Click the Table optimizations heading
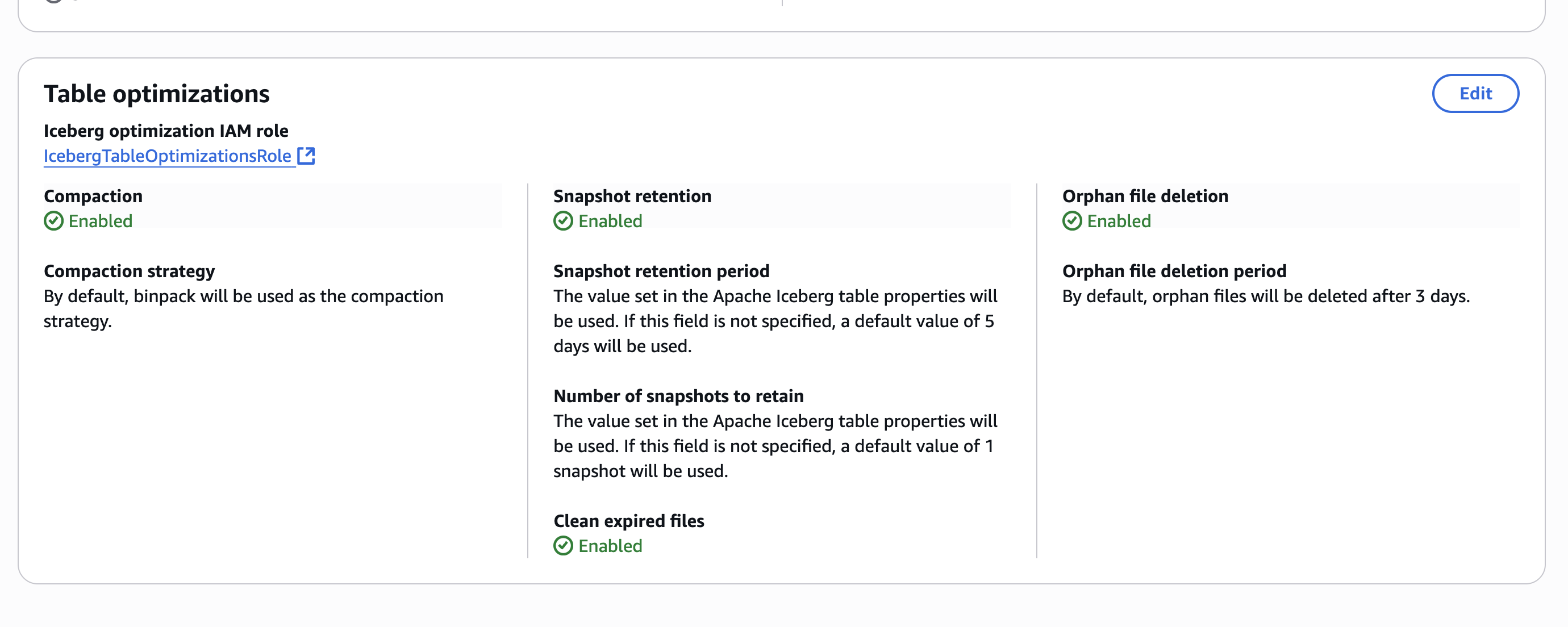 (x=156, y=94)
